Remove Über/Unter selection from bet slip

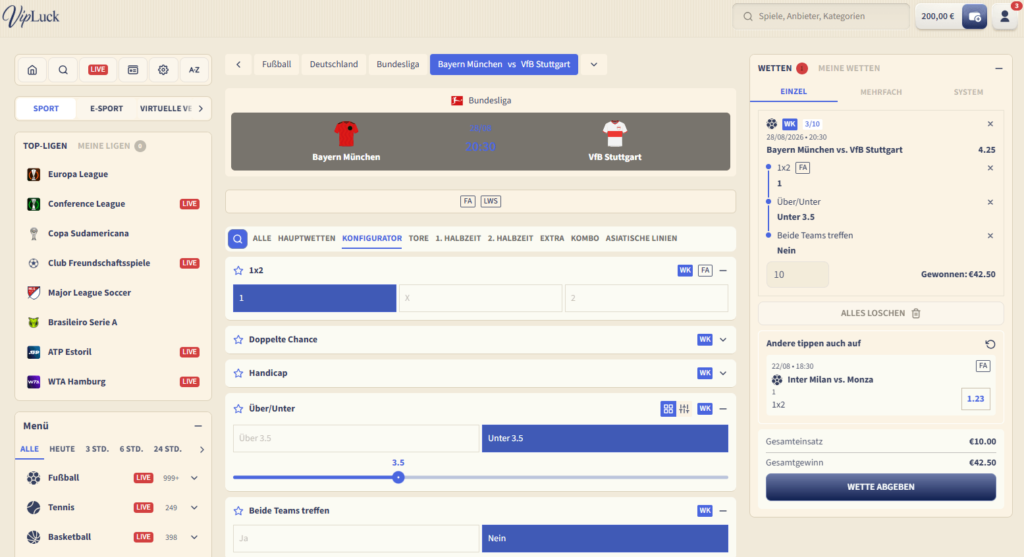coord(990,202)
